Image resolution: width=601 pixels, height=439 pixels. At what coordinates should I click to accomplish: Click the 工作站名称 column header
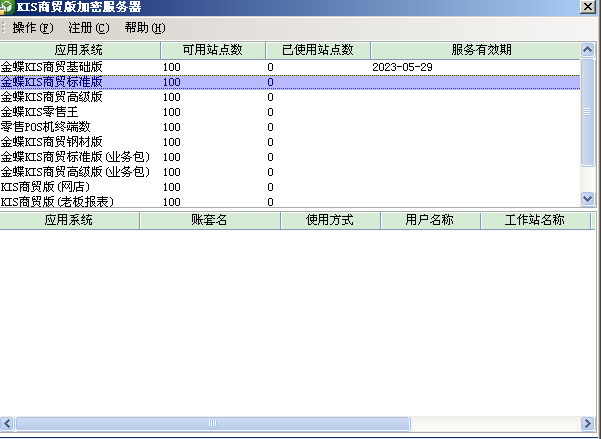point(535,220)
